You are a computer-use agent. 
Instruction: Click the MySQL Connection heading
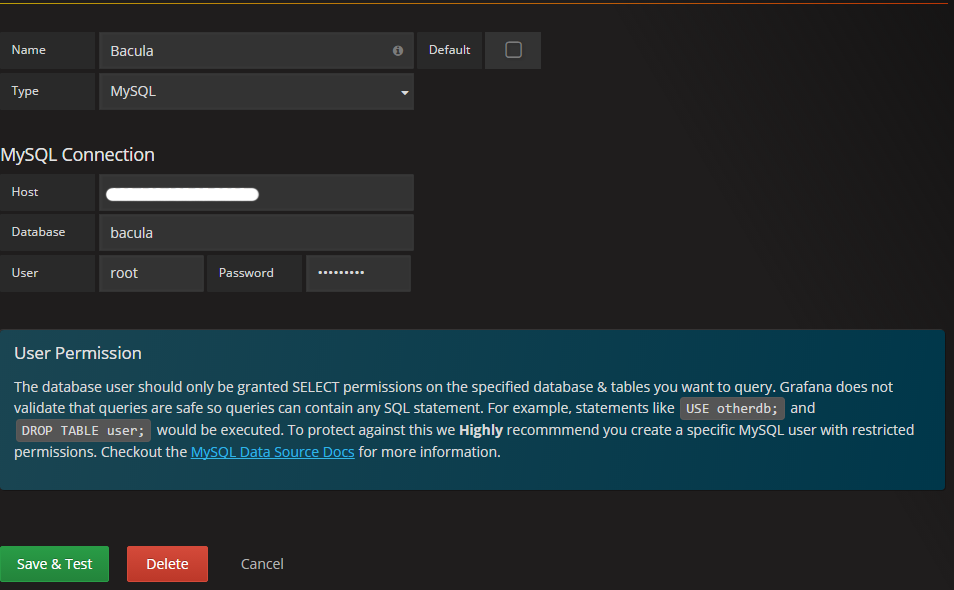(x=77, y=154)
